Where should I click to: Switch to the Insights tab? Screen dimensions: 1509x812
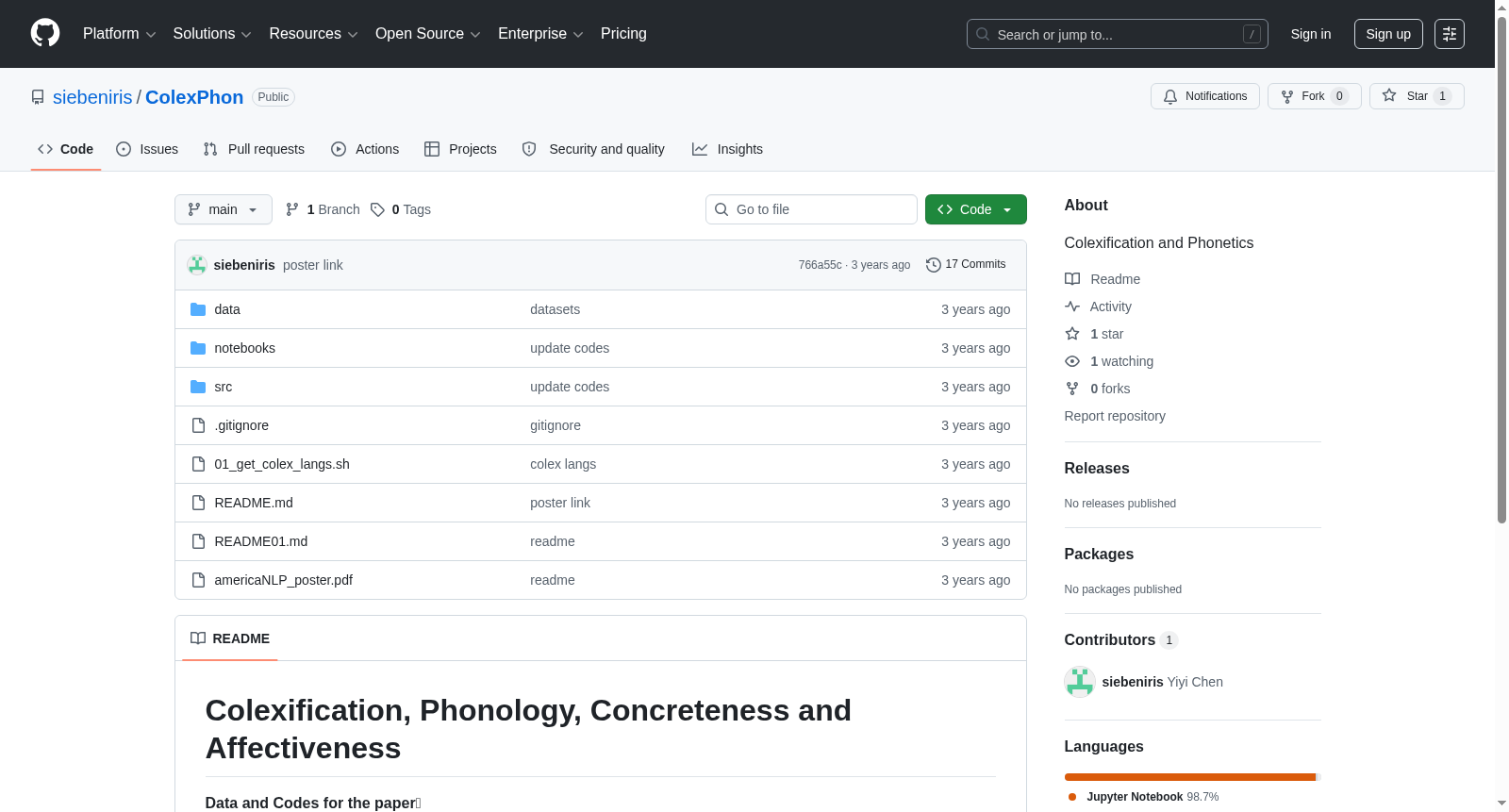tap(727, 149)
